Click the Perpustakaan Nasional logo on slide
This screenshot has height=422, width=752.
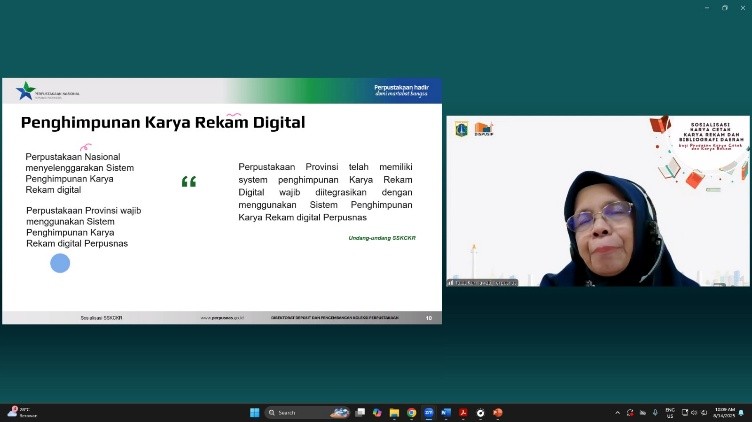[x=47, y=91]
